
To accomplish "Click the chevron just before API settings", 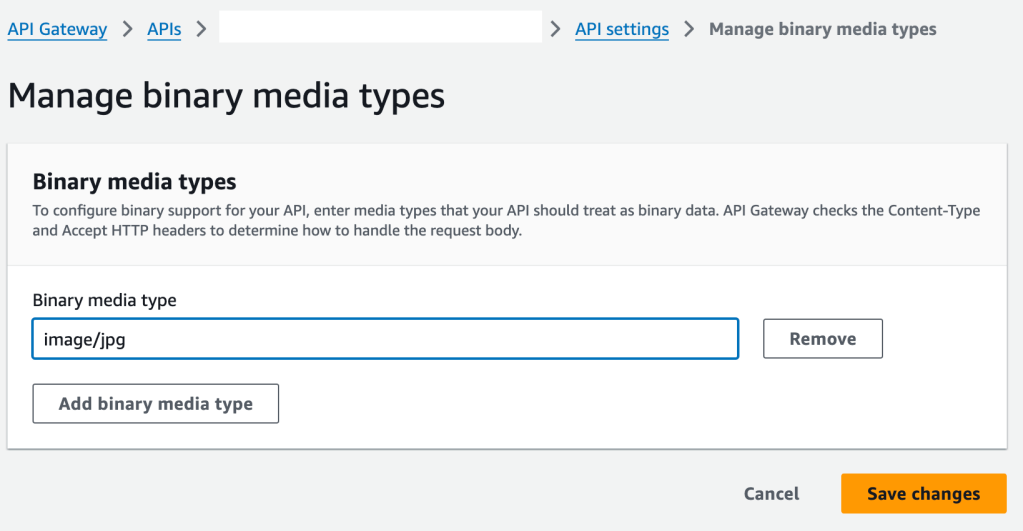I will point(556,29).
